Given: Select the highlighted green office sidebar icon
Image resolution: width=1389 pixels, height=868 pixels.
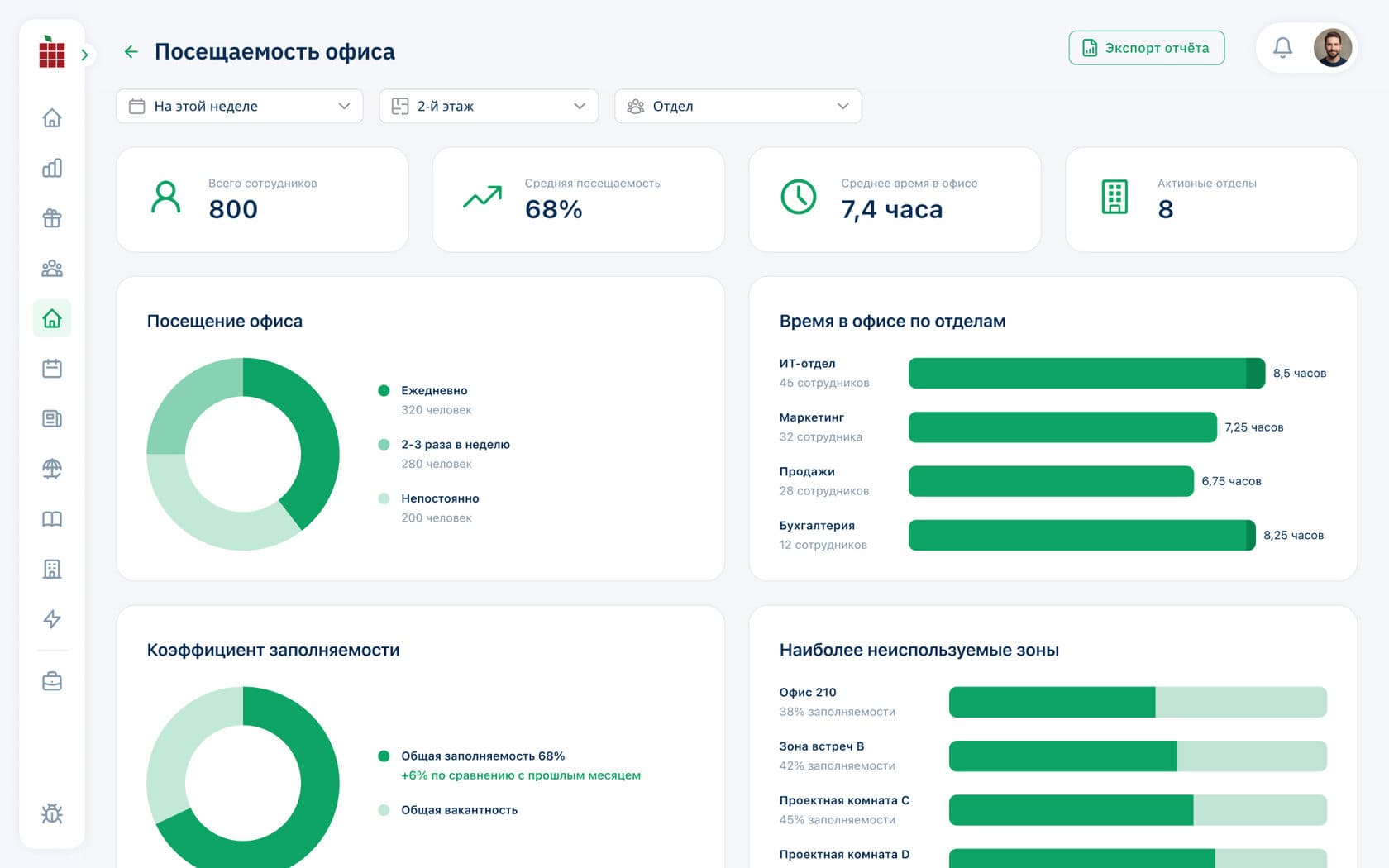Looking at the screenshot, I should point(52,318).
